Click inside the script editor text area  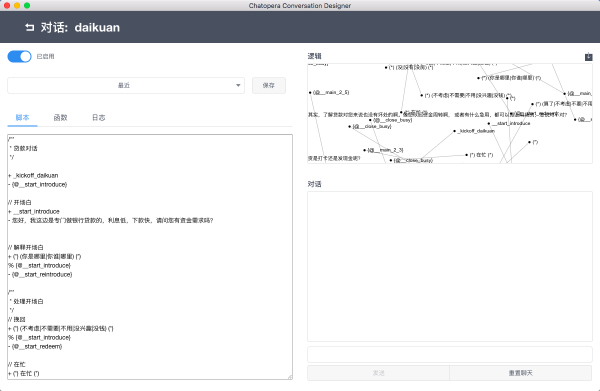[150, 257]
